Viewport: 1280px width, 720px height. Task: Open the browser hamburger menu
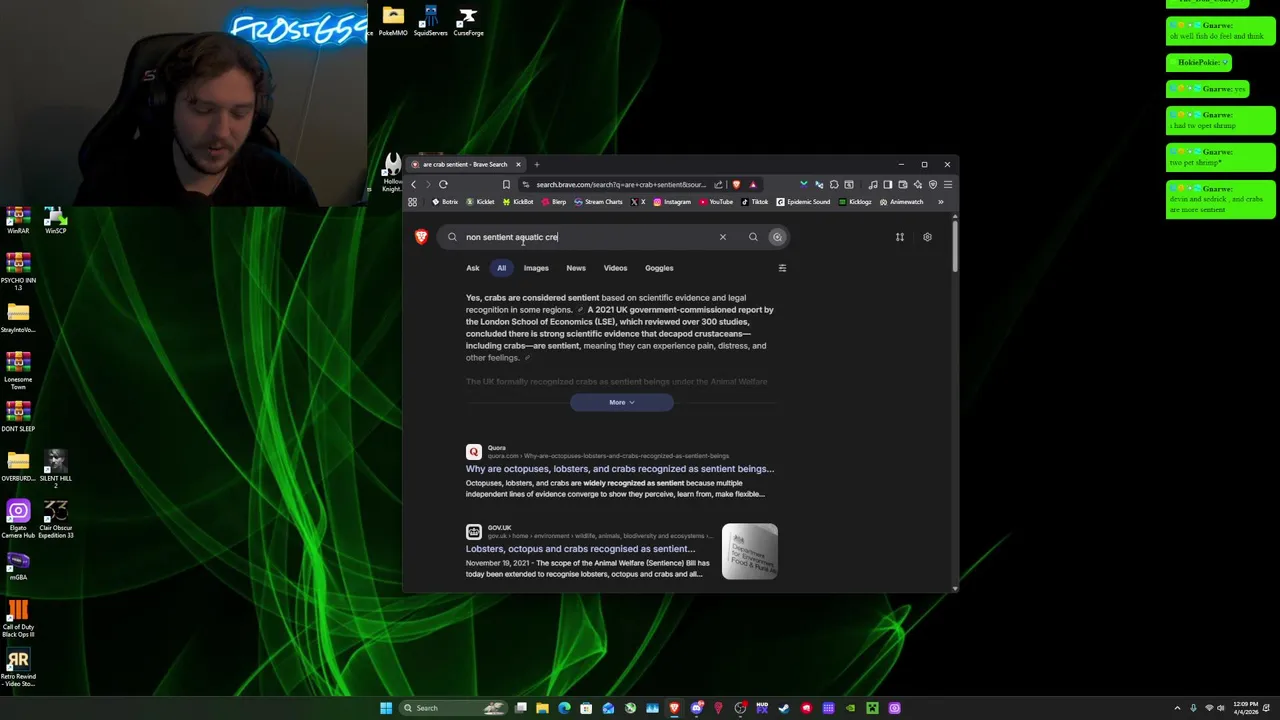[x=948, y=184]
